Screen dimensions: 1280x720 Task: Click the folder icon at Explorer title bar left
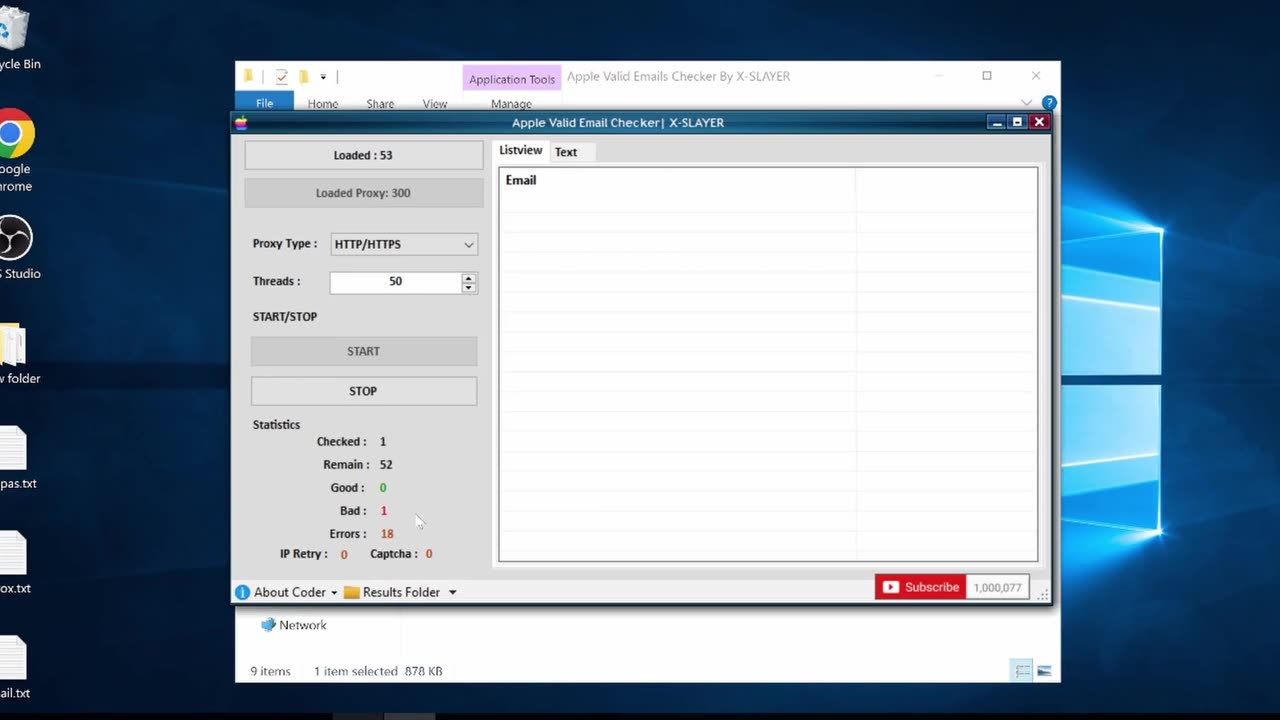248,76
